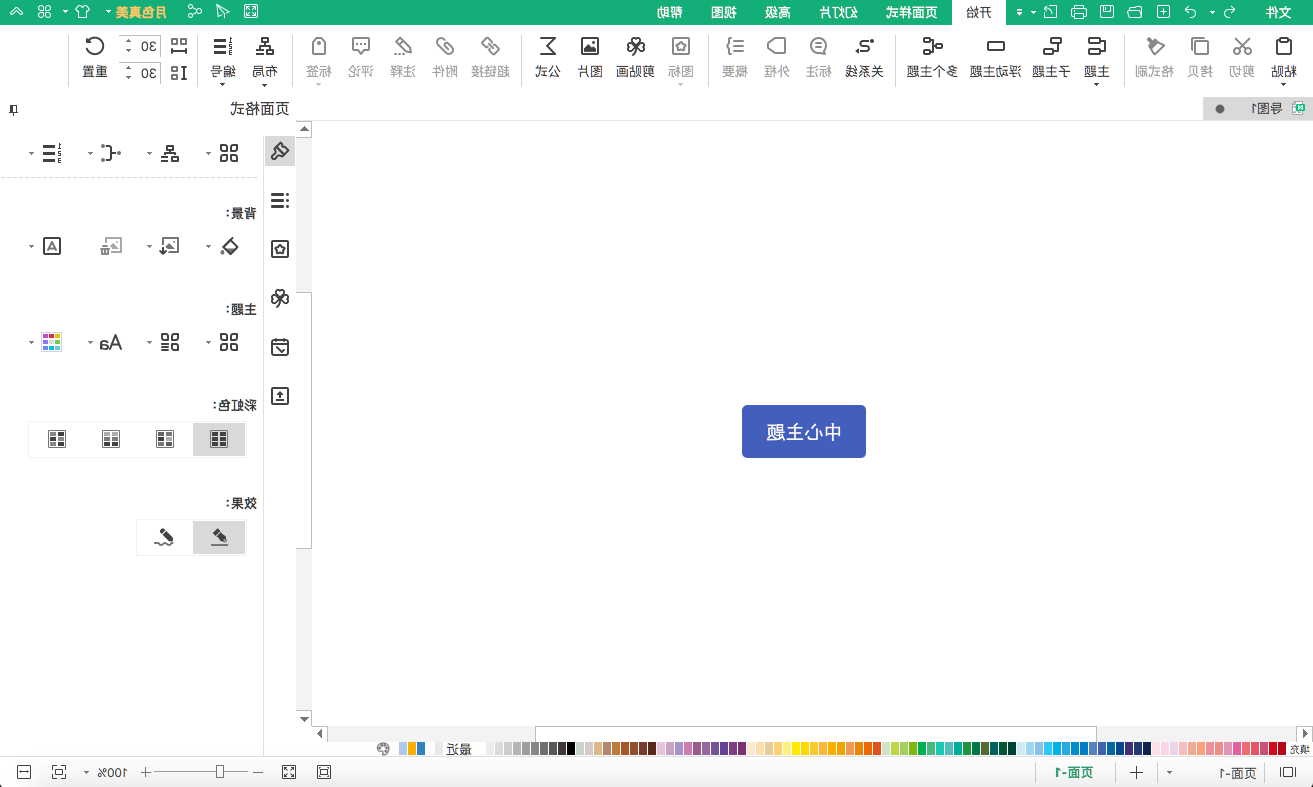1313x787 pixels.
Task: Add a boundary frame (外框)
Action: [x=776, y=58]
